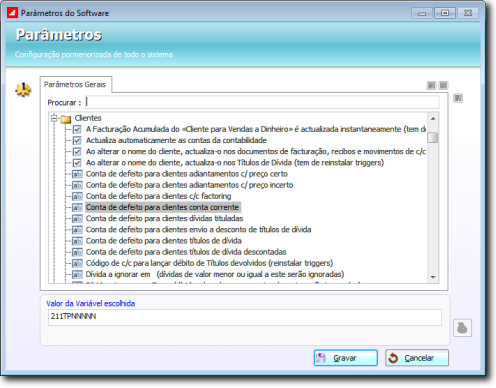The height and width of the screenshot is (388, 496).
Task: Click second small icon at tab panel top right
Action: coord(443,86)
